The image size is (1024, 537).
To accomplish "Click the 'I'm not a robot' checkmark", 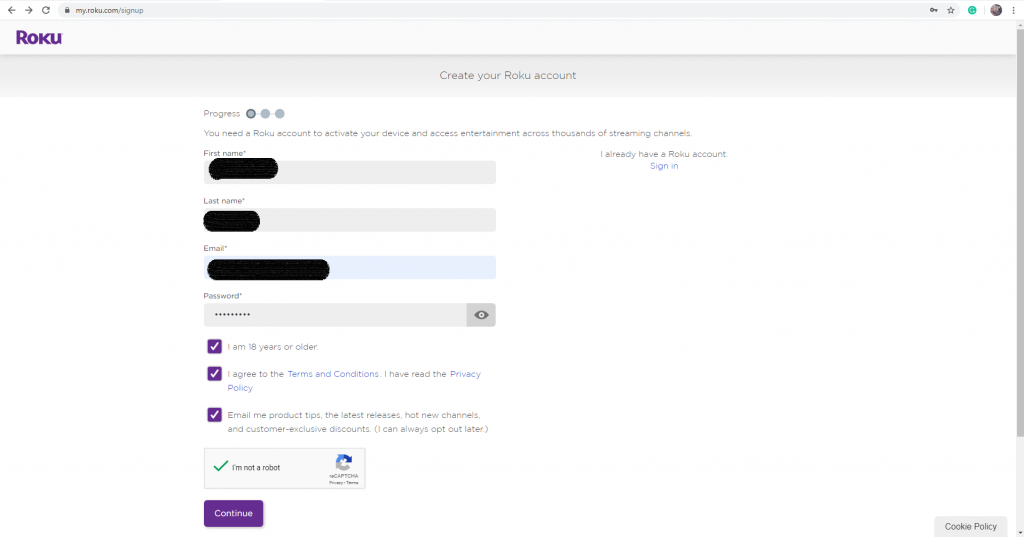I will point(221,466).
